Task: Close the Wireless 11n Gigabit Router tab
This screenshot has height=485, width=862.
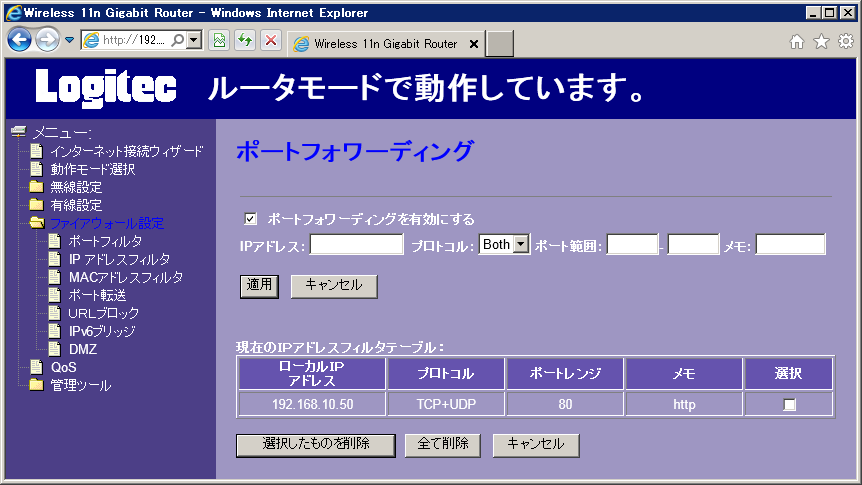Action: [x=474, y=44]
